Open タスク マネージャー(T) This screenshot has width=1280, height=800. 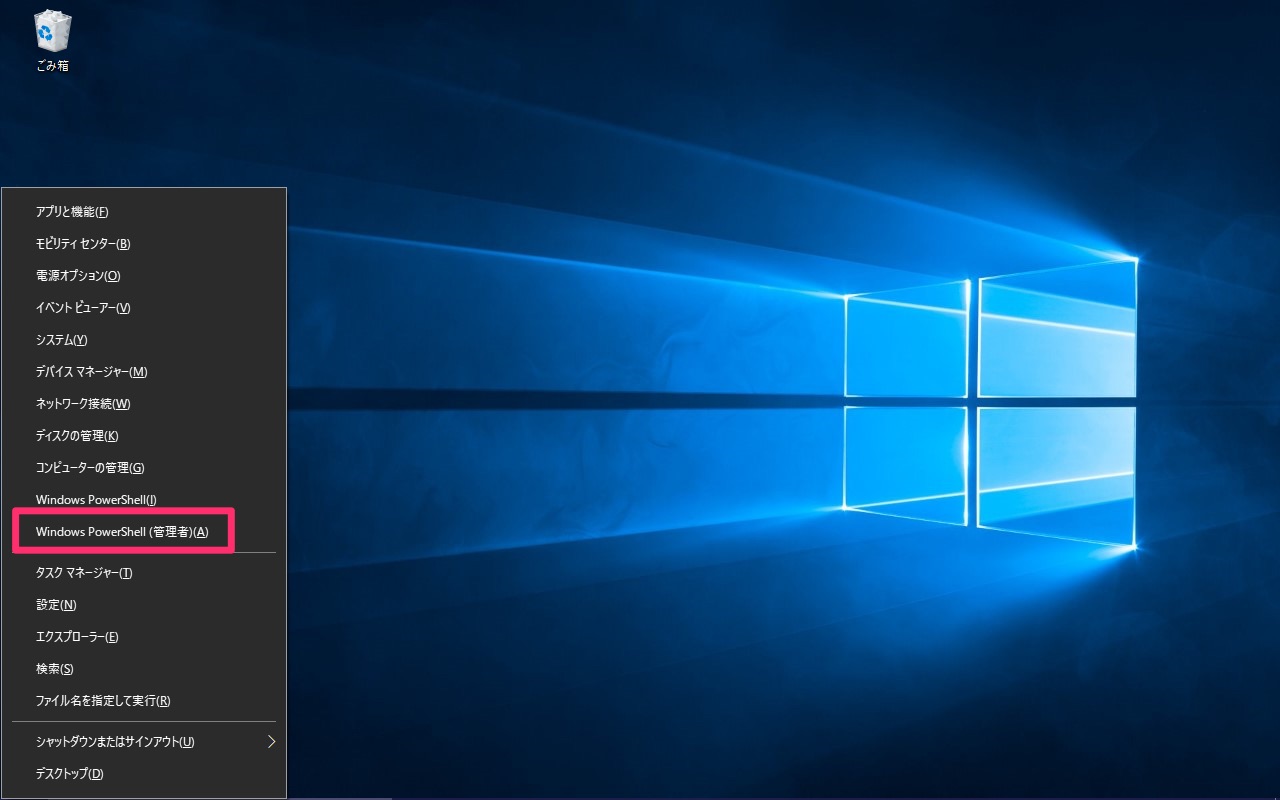144,573
